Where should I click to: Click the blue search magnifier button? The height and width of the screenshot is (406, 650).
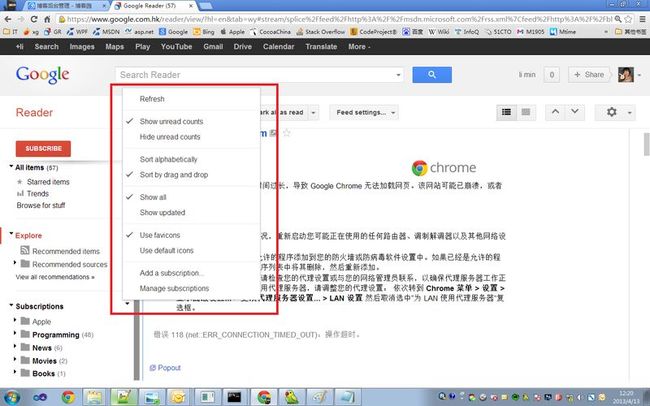[432, 75]
